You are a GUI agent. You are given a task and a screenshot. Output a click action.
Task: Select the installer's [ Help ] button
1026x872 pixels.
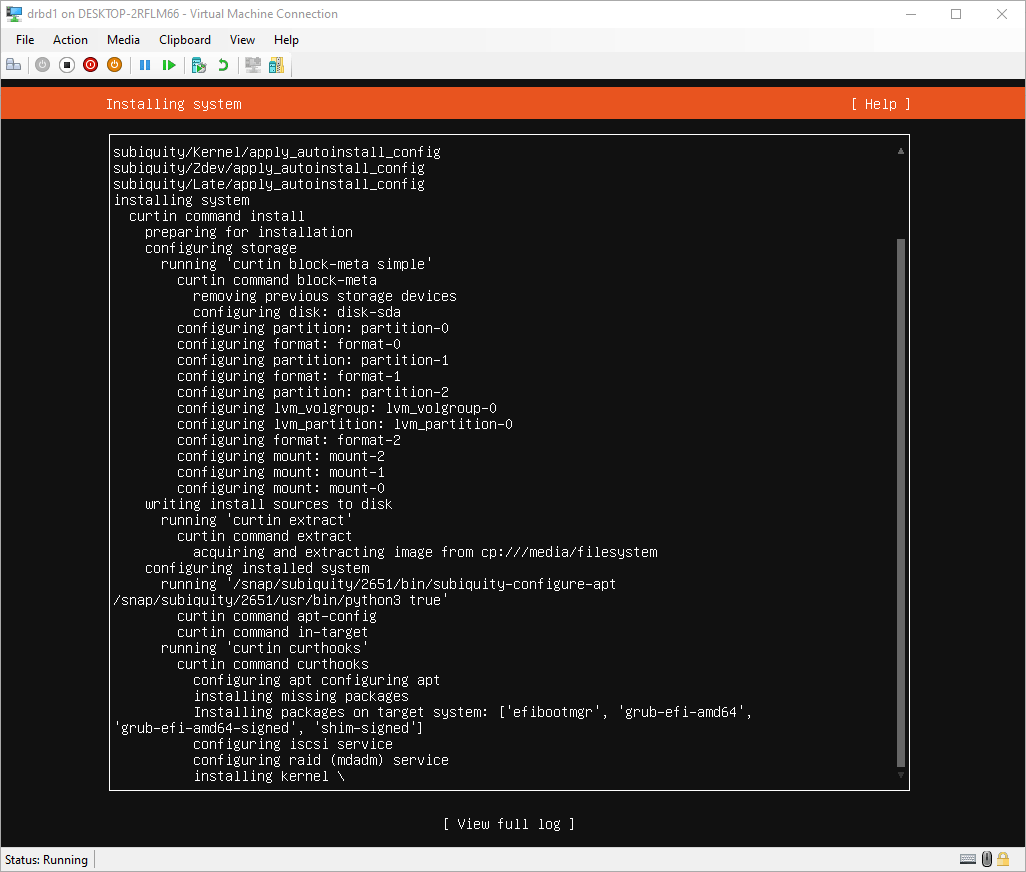[881, 104]
